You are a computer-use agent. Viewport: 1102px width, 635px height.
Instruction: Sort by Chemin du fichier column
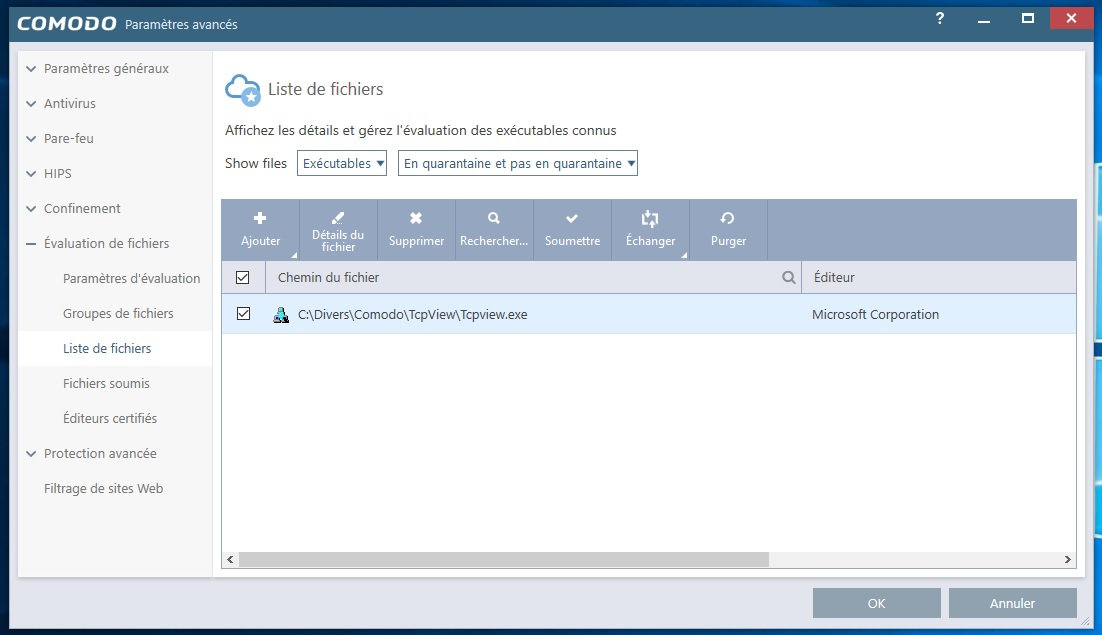(328, 277)
